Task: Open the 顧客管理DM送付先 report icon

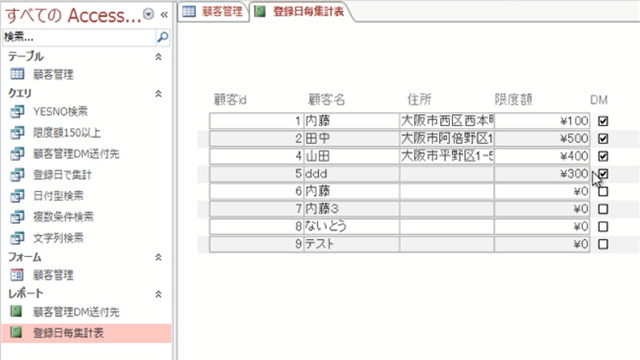Action: coord(16,312)
